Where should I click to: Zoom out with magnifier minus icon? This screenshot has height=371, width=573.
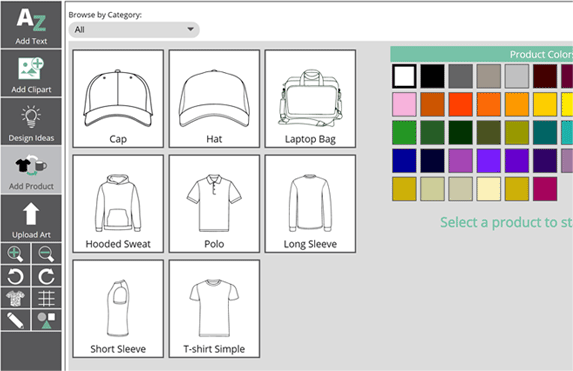point(46,254)
